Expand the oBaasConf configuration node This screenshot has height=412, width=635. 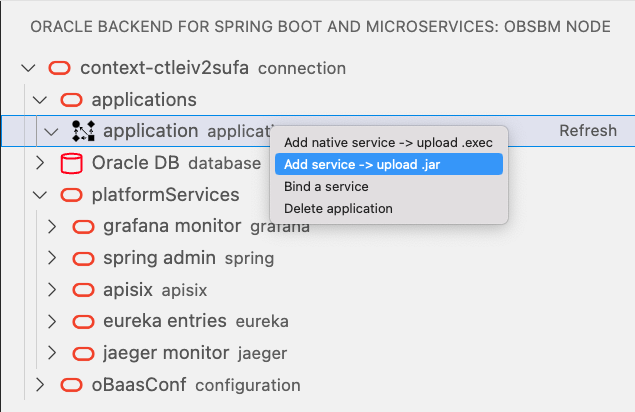[x=40, y=385]
